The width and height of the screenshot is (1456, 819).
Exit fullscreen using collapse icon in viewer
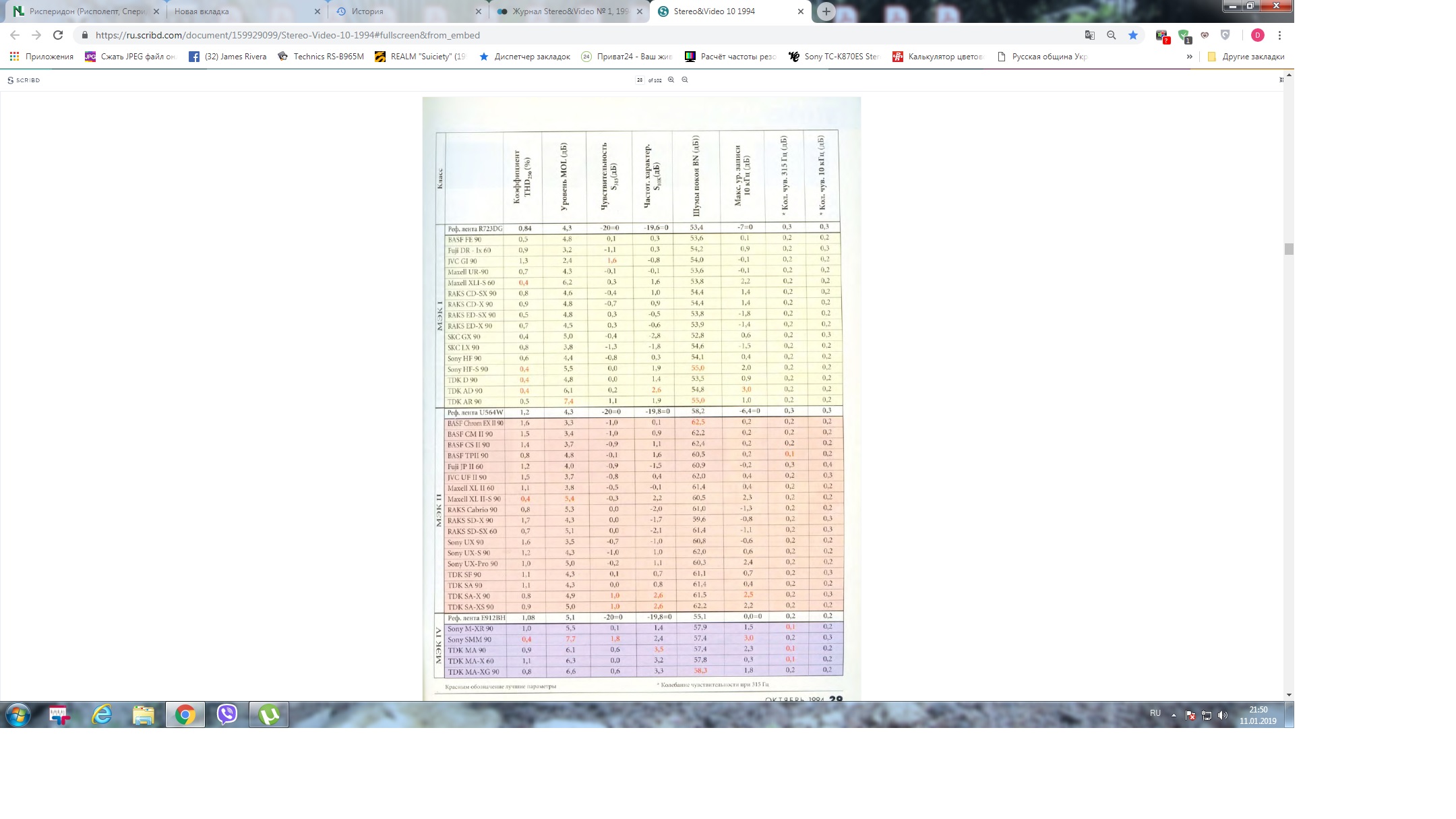click(x=1281, y=80)
